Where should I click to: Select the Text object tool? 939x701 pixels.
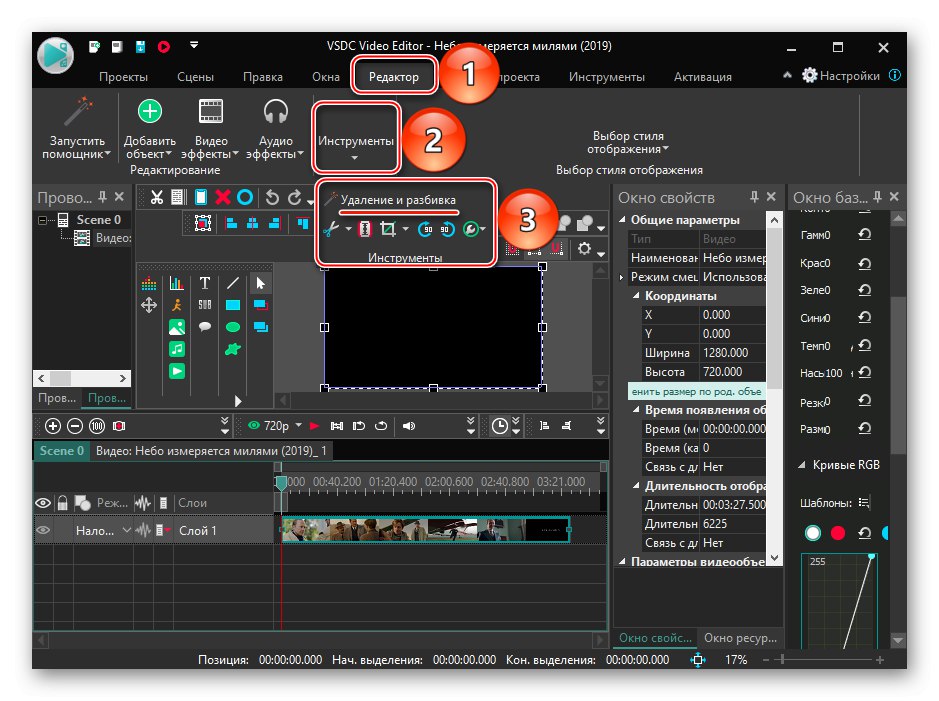pyautogui.click(x=205, y=284)
